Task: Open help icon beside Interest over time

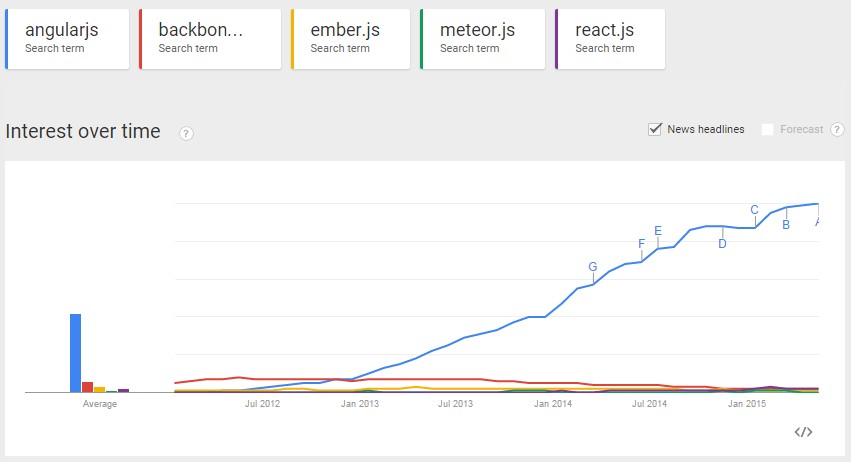Action: (x=186, y=134)
